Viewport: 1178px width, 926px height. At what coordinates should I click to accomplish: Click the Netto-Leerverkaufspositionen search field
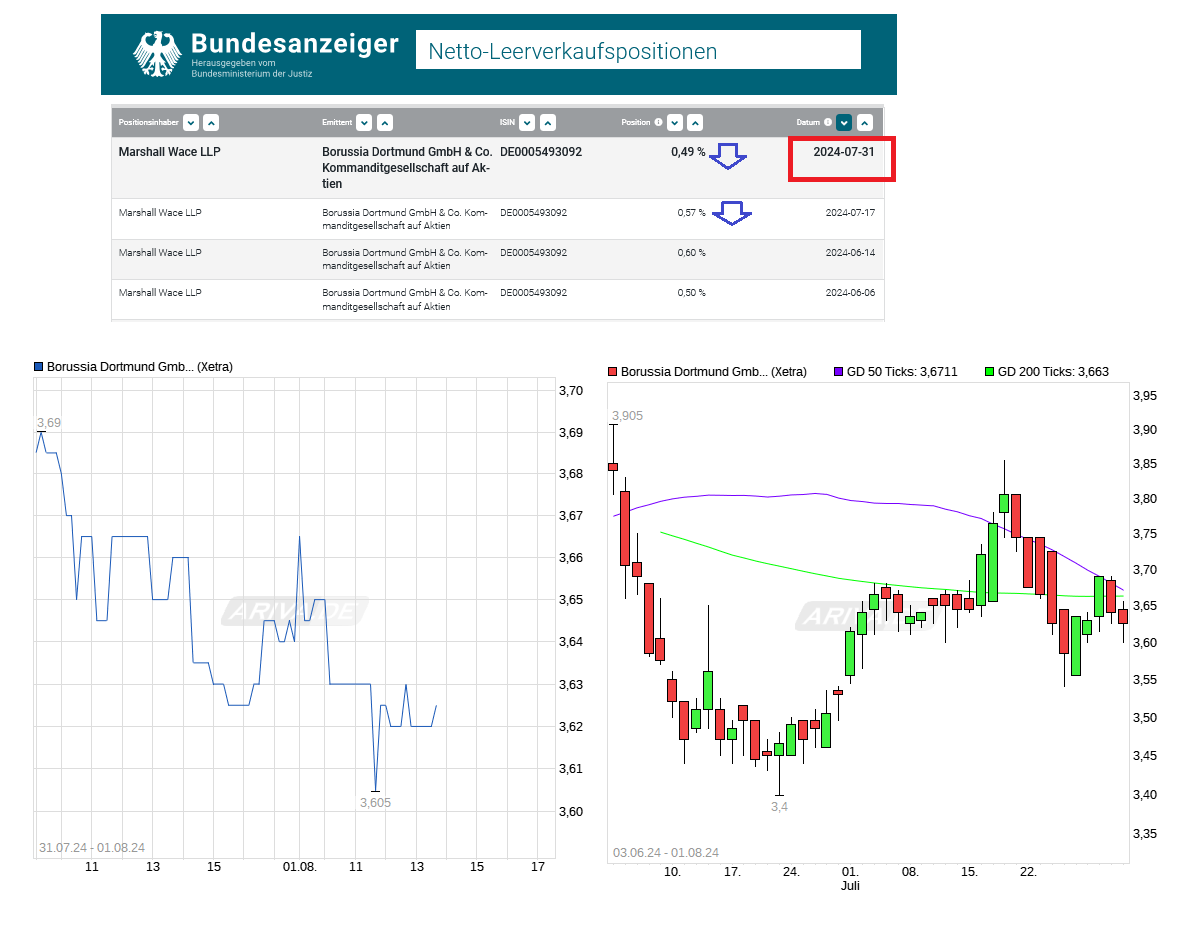638,50
